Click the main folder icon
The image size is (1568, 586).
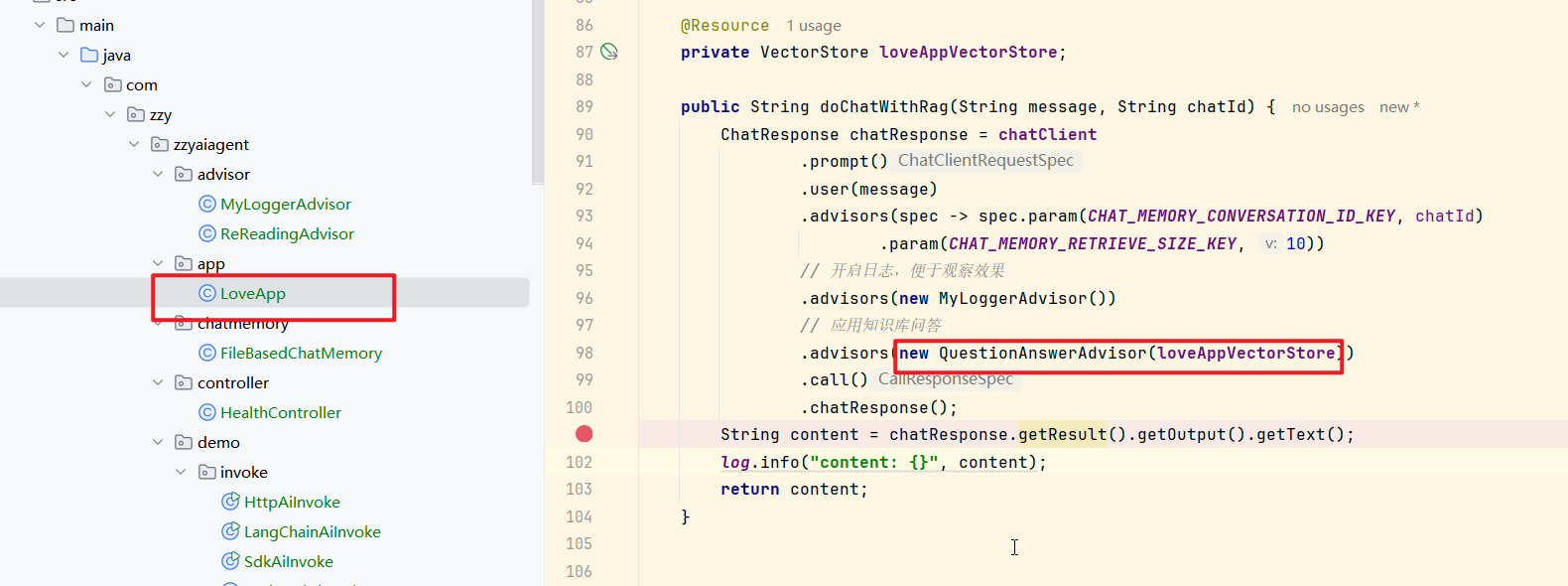coord(65,25)
